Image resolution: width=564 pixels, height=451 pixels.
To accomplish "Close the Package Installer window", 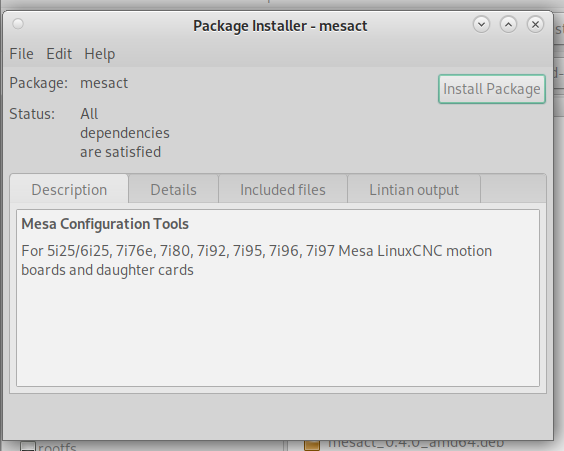I will click(x=535, y=24).
